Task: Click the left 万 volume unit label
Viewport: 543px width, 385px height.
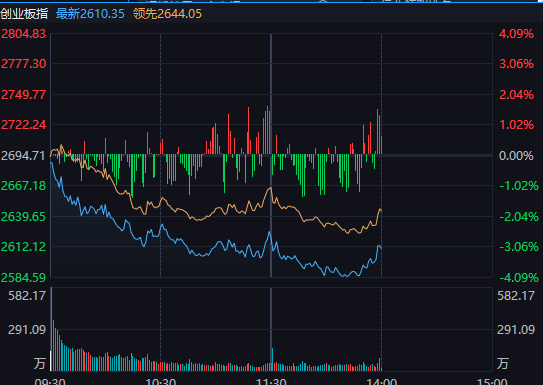Action: click(40, 364)
